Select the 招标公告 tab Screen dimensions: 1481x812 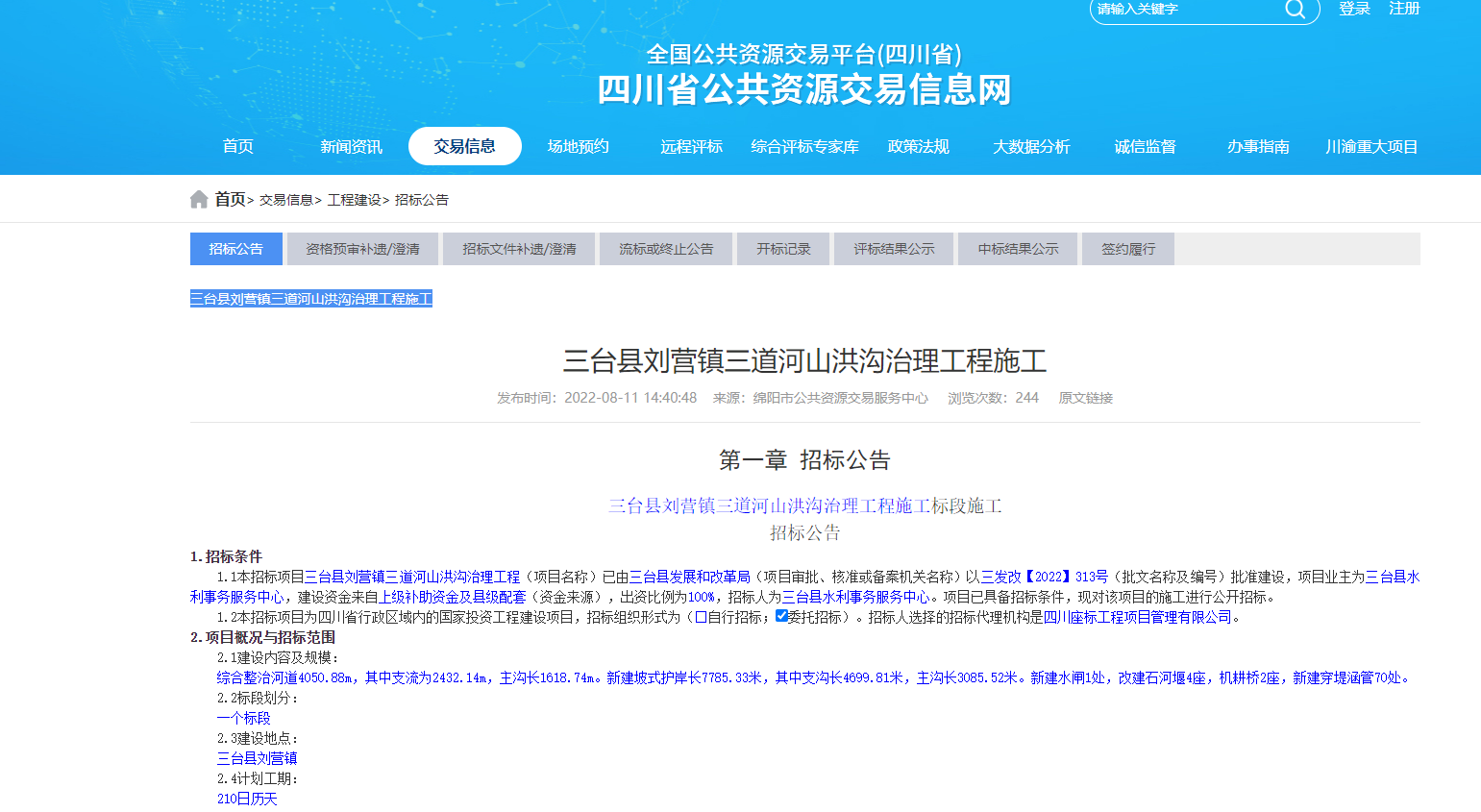pos(236,249)
